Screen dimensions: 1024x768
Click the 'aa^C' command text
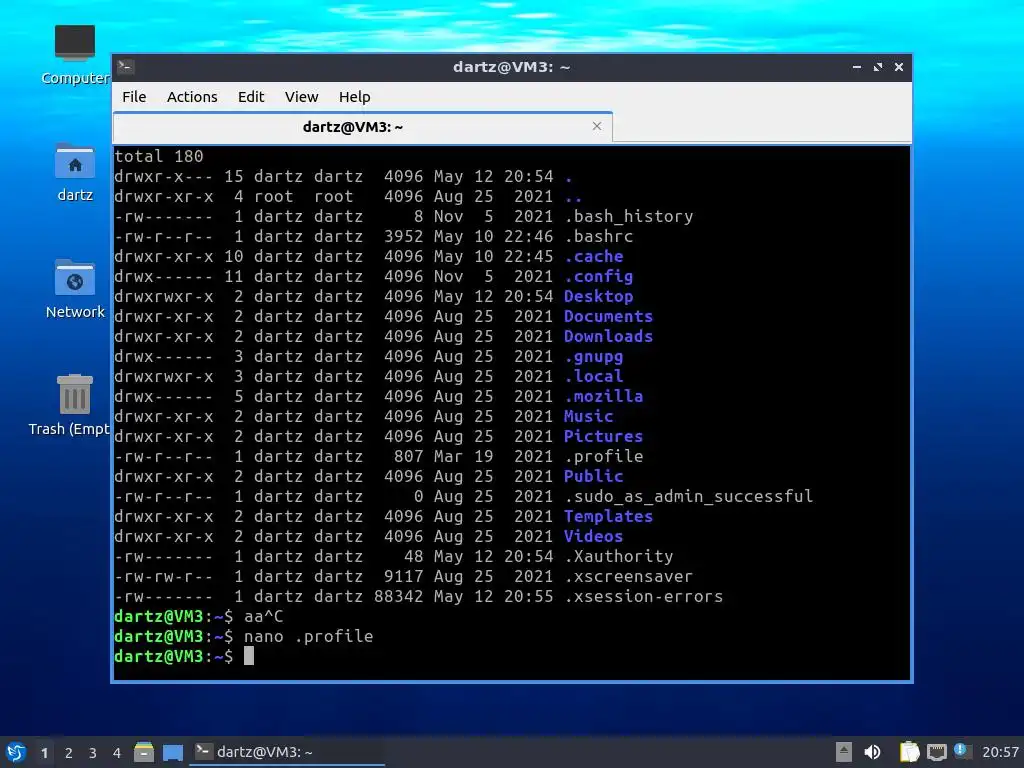coord(264,616)
